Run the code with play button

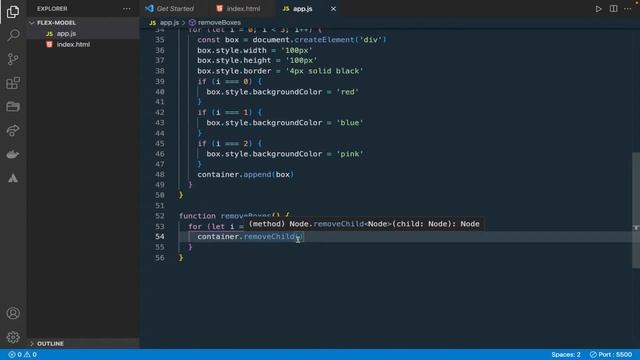598,9
